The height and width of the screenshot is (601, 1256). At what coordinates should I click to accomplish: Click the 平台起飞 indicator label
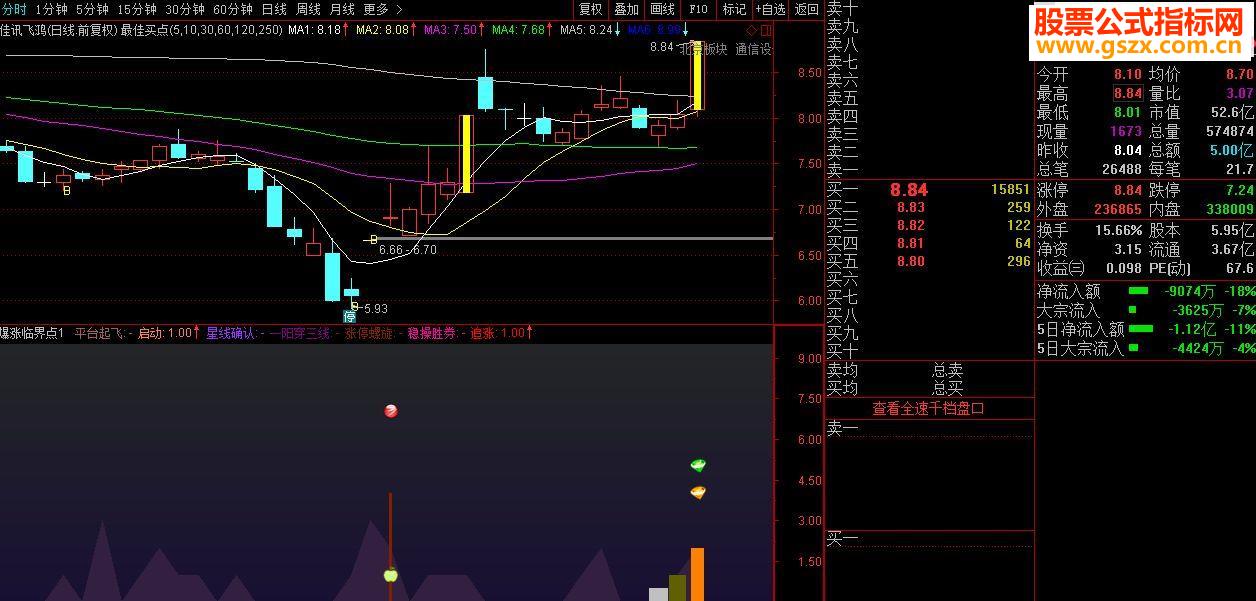[x=102, y=333]
